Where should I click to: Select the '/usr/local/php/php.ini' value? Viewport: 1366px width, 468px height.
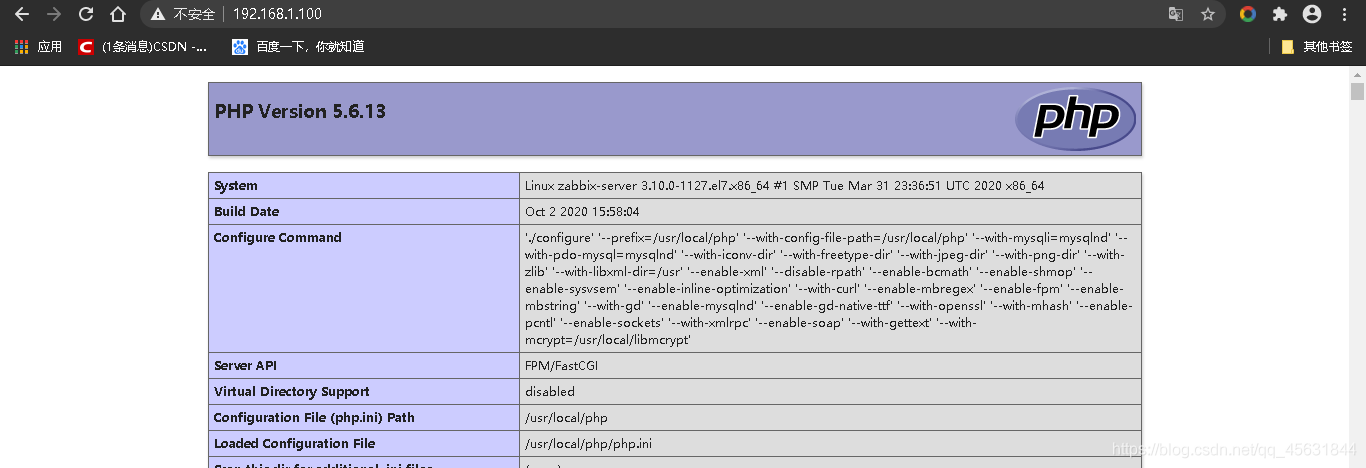(586, 444)
